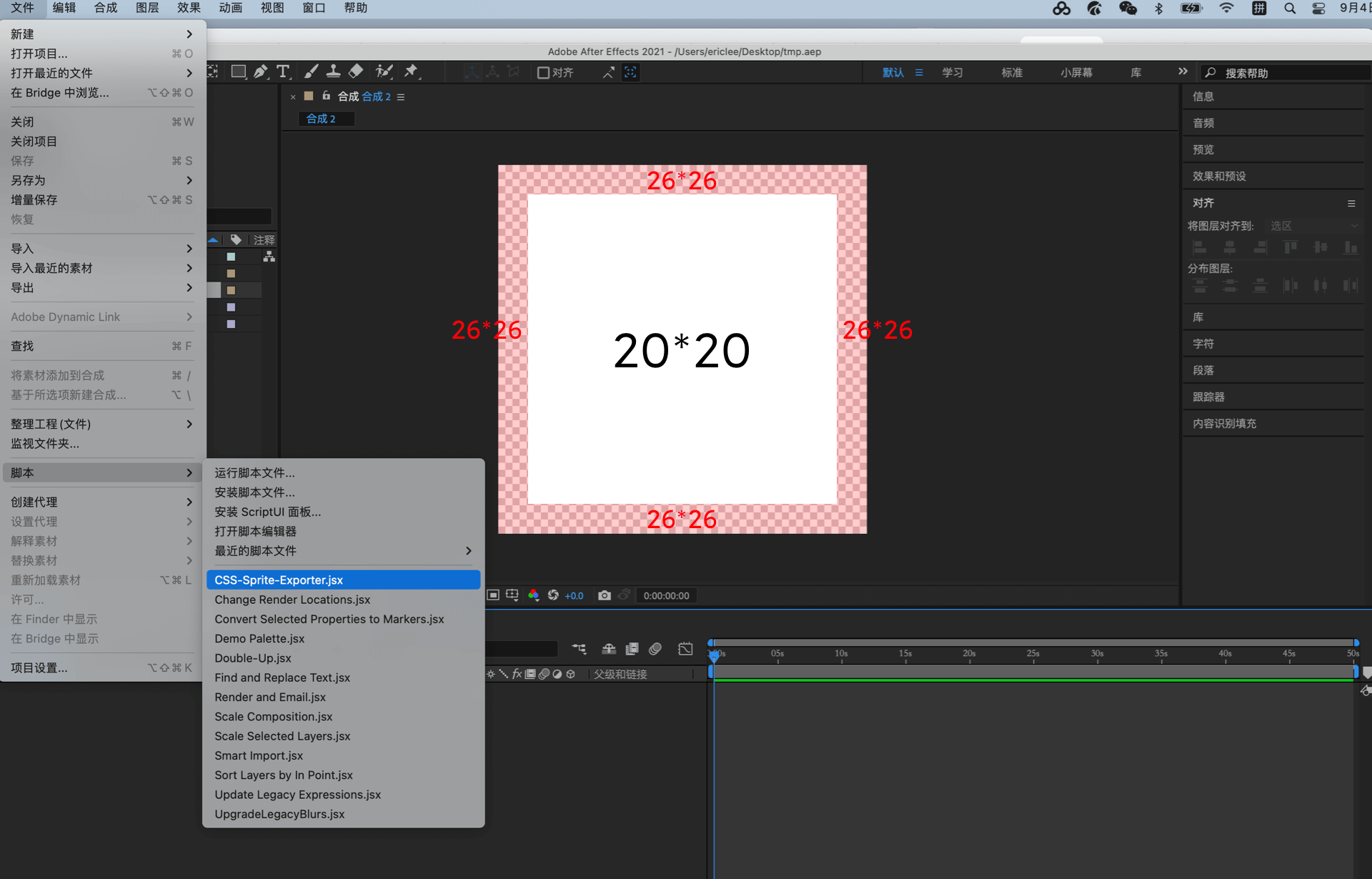Click the snap collapsed compositions icon
Image resolution: width=1372 pixels, height=879 pixels.
pos(630,72)
